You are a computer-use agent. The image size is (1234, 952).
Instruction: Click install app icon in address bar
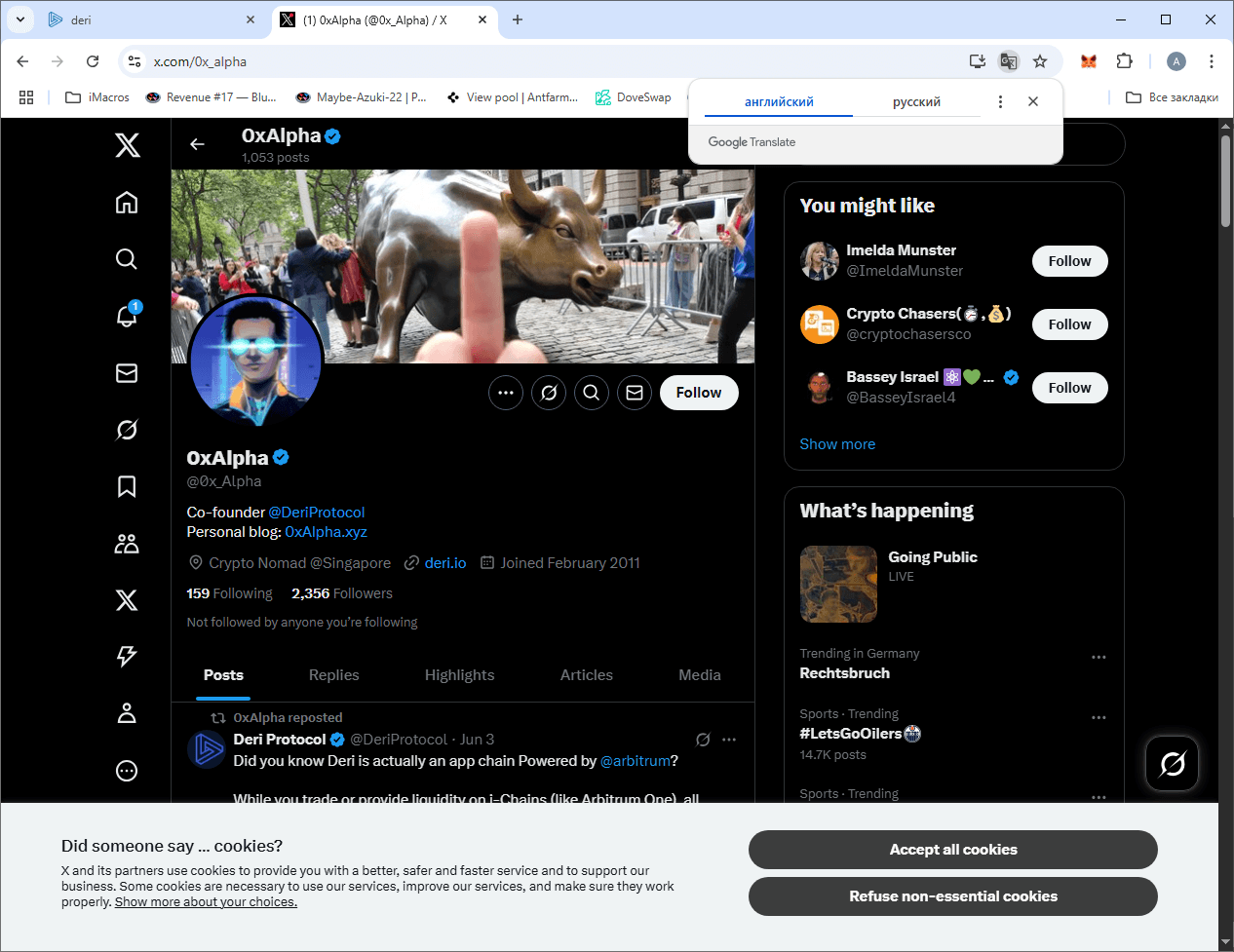[x=978, y=61]
